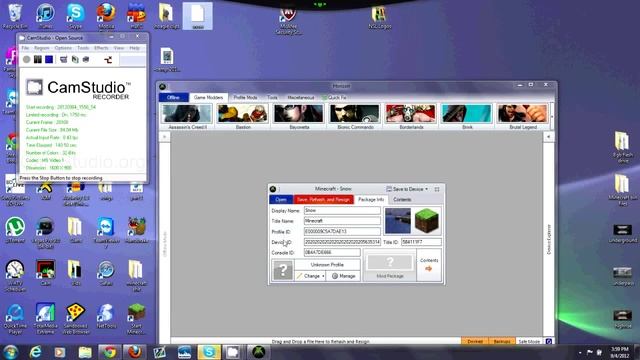Image resolution: width=640 pixels, height=360 pixels.
Task: Open Skype from the taskbar
Action: coord(209,352)
